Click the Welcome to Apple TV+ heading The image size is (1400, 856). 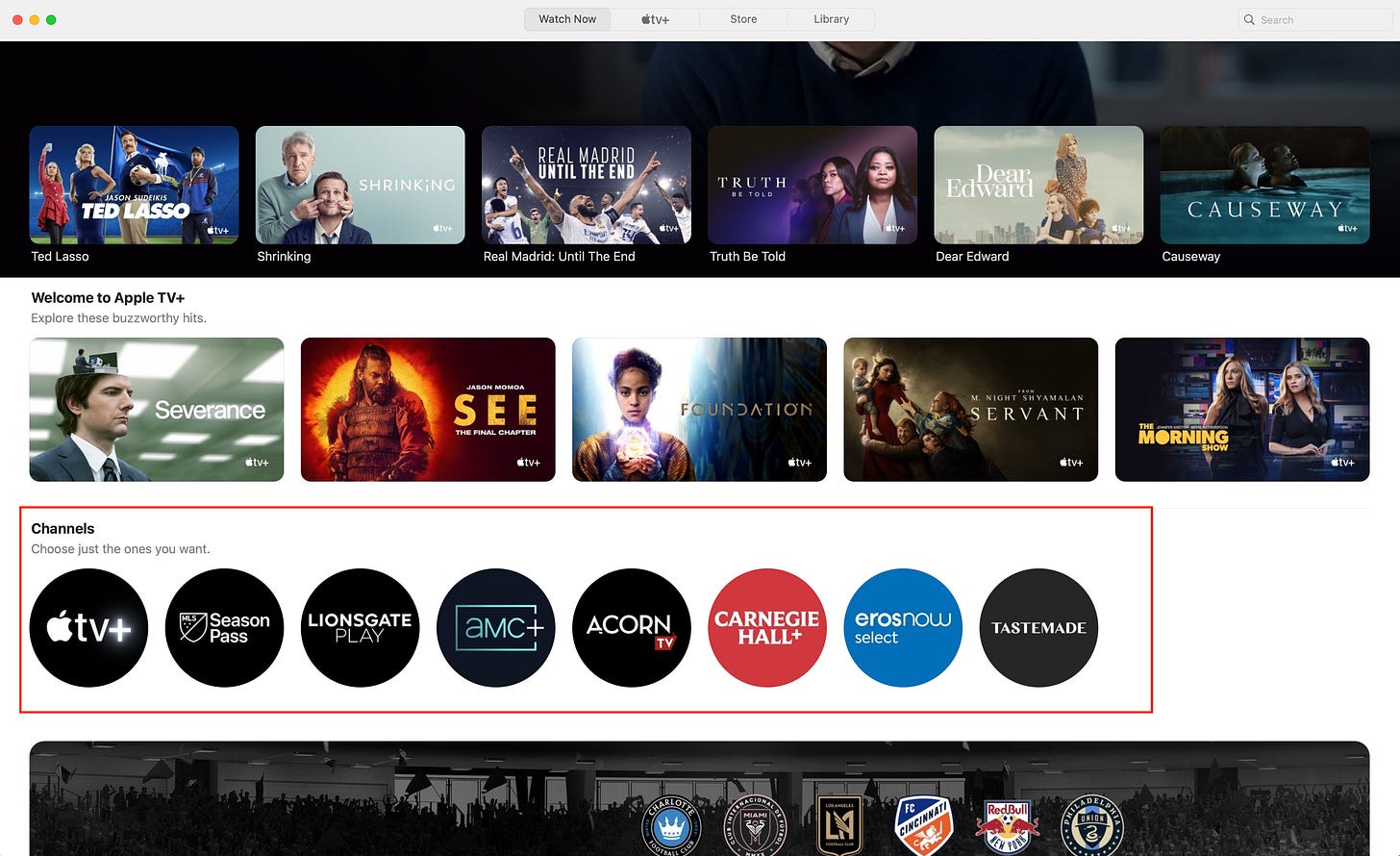point(108,298)
